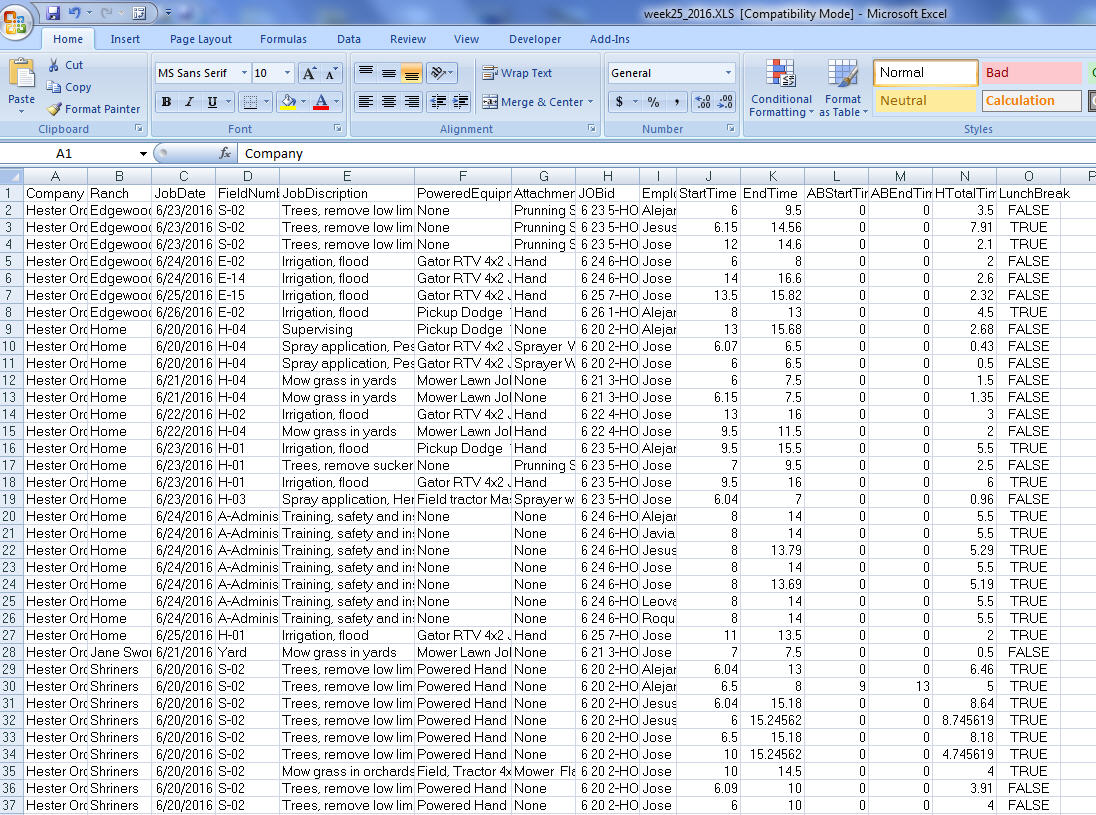Apply Accounting dollar number format
The height and width of the screenshot is (815, 1096).
[619, 102]
